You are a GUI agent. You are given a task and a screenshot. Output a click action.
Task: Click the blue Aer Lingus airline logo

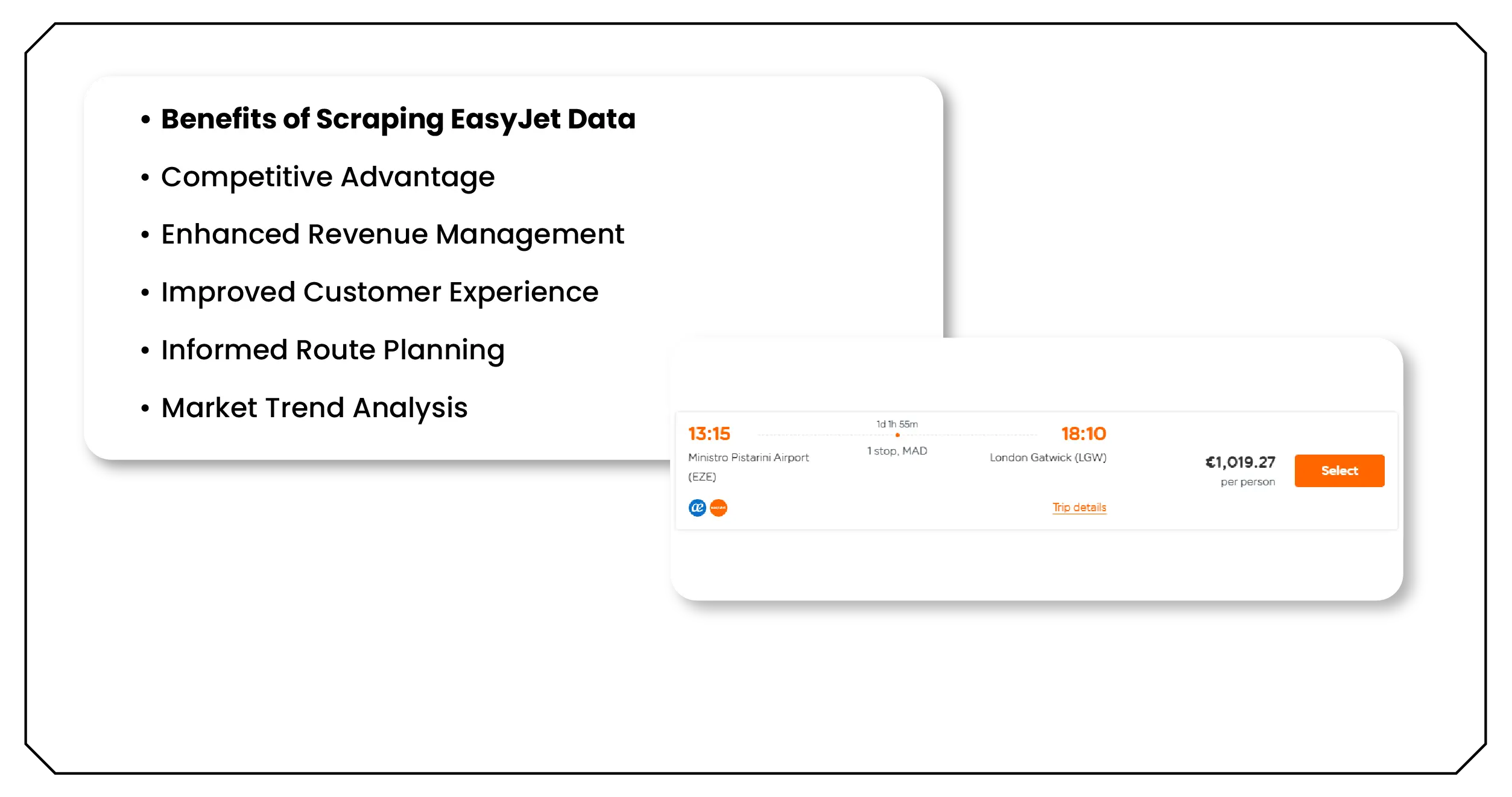(x=697, y=508)
